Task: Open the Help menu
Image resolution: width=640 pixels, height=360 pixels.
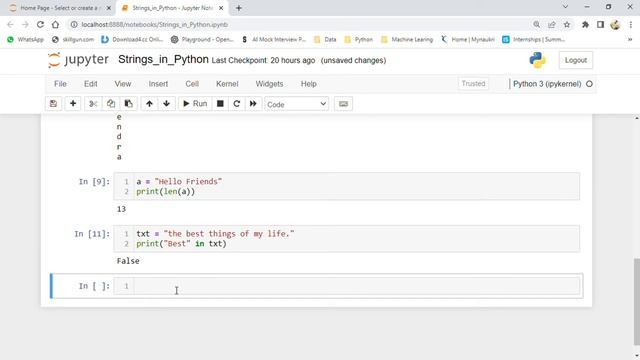Action: [x=309, y=84]
